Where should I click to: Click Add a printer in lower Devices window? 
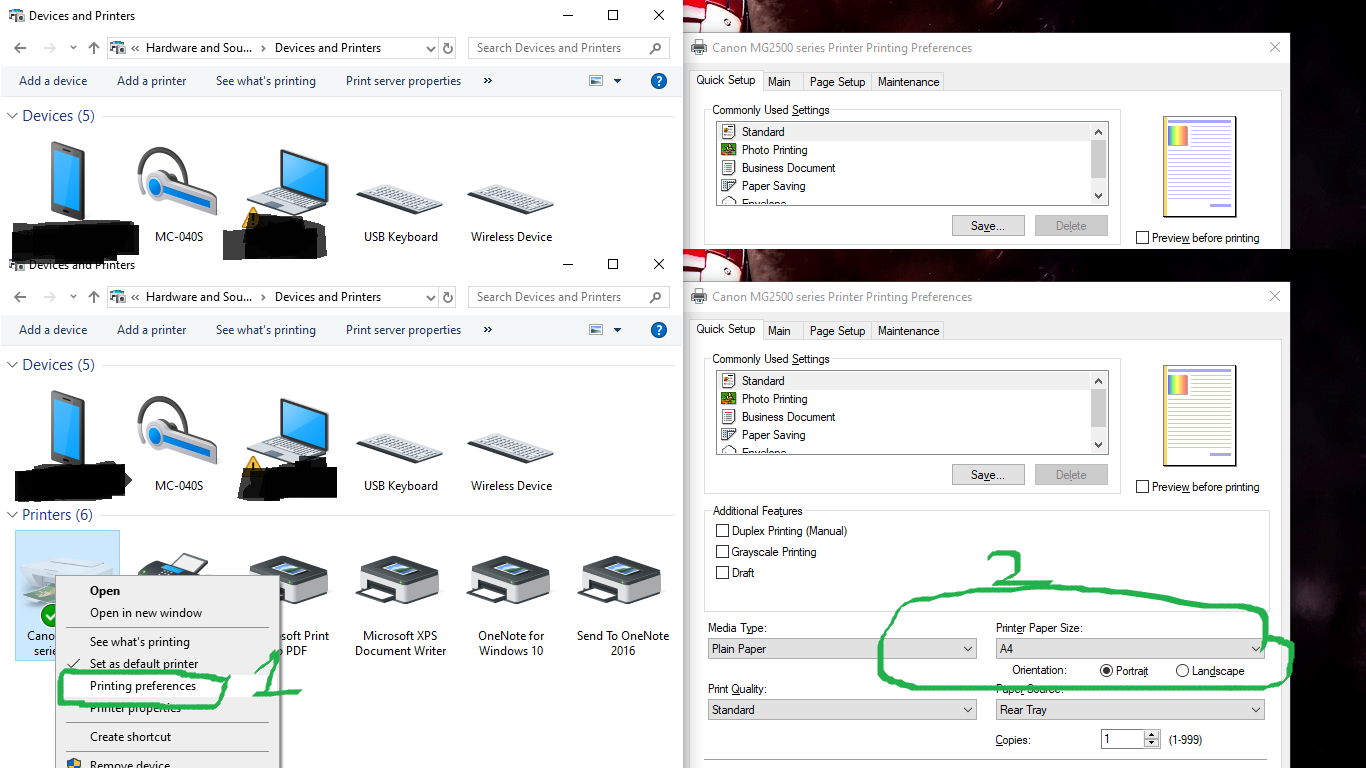152,330
